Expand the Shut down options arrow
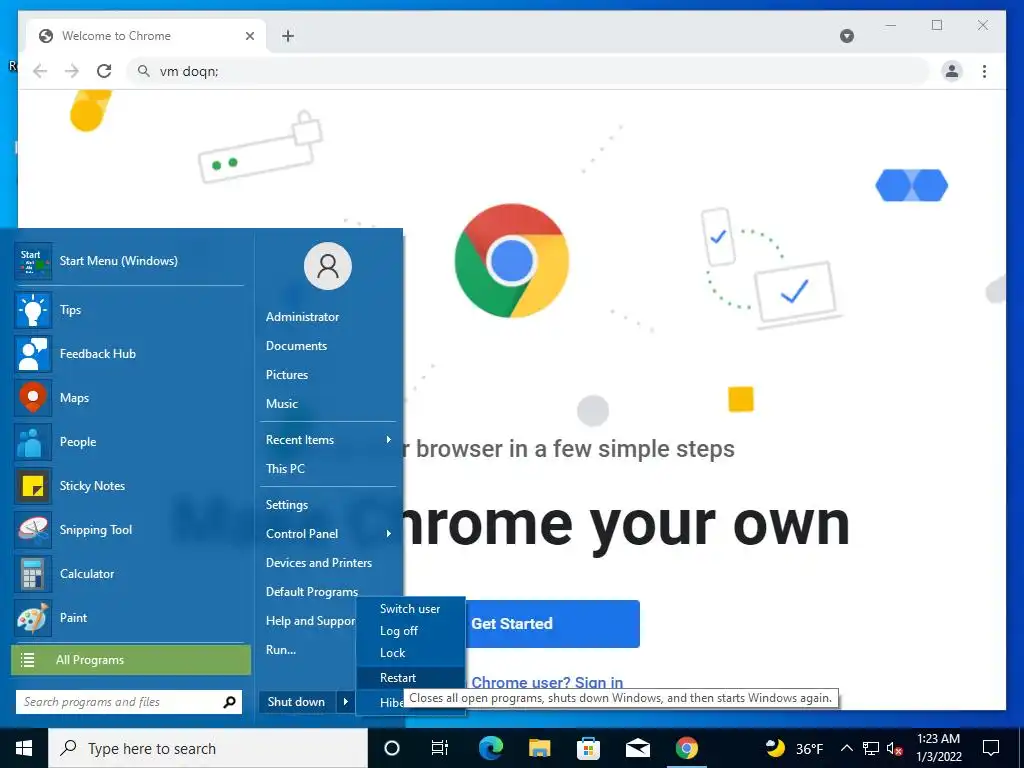The height and width of the screenshot is (768, 1024). coord(345,702)
